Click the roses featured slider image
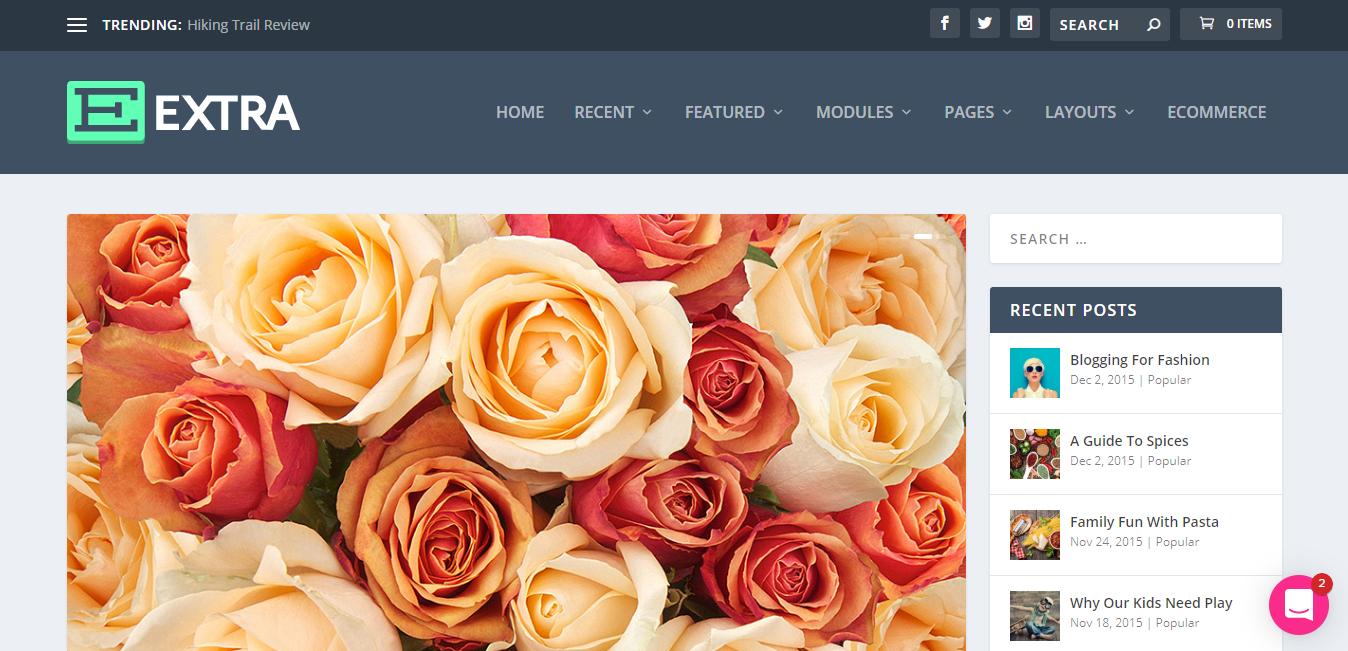The image size is (1348, 651). pyautogui.click(x=516, y=432)
